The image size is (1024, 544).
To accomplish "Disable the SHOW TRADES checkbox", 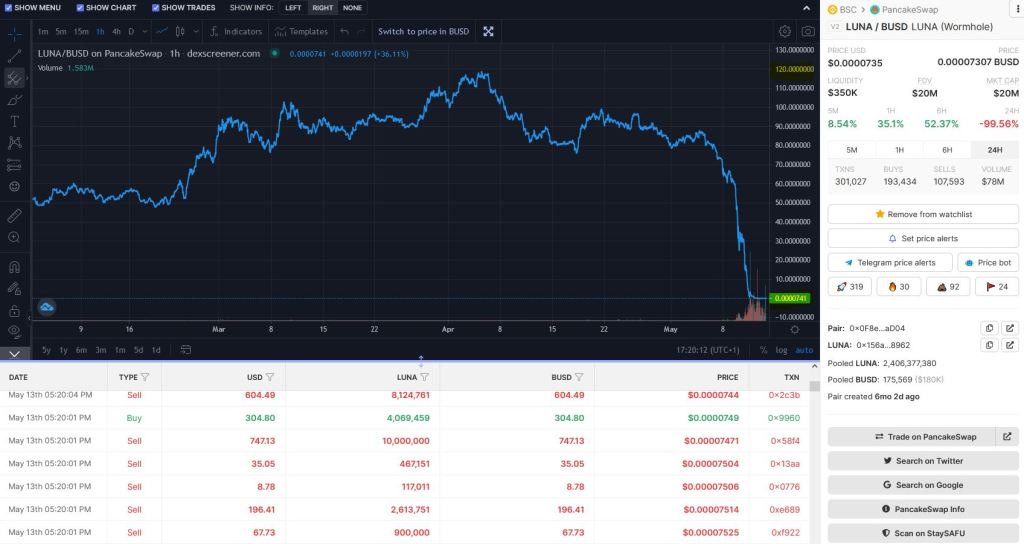I will [155, 8].
